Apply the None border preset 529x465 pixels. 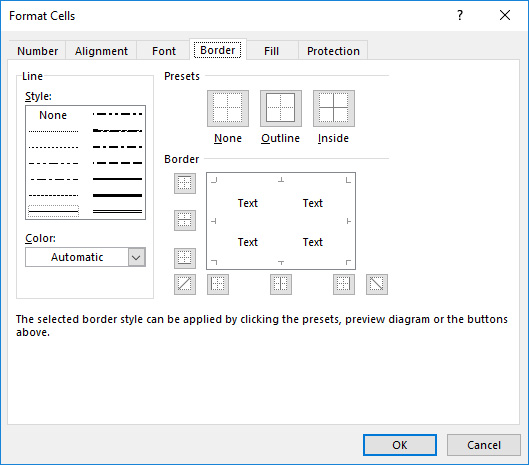(x=228, y=108)
